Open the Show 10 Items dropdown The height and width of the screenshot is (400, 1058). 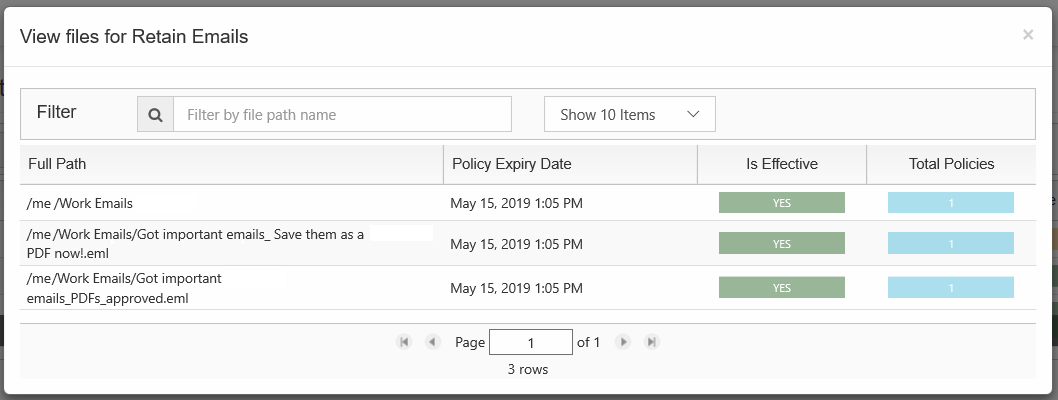pos(629,115)
